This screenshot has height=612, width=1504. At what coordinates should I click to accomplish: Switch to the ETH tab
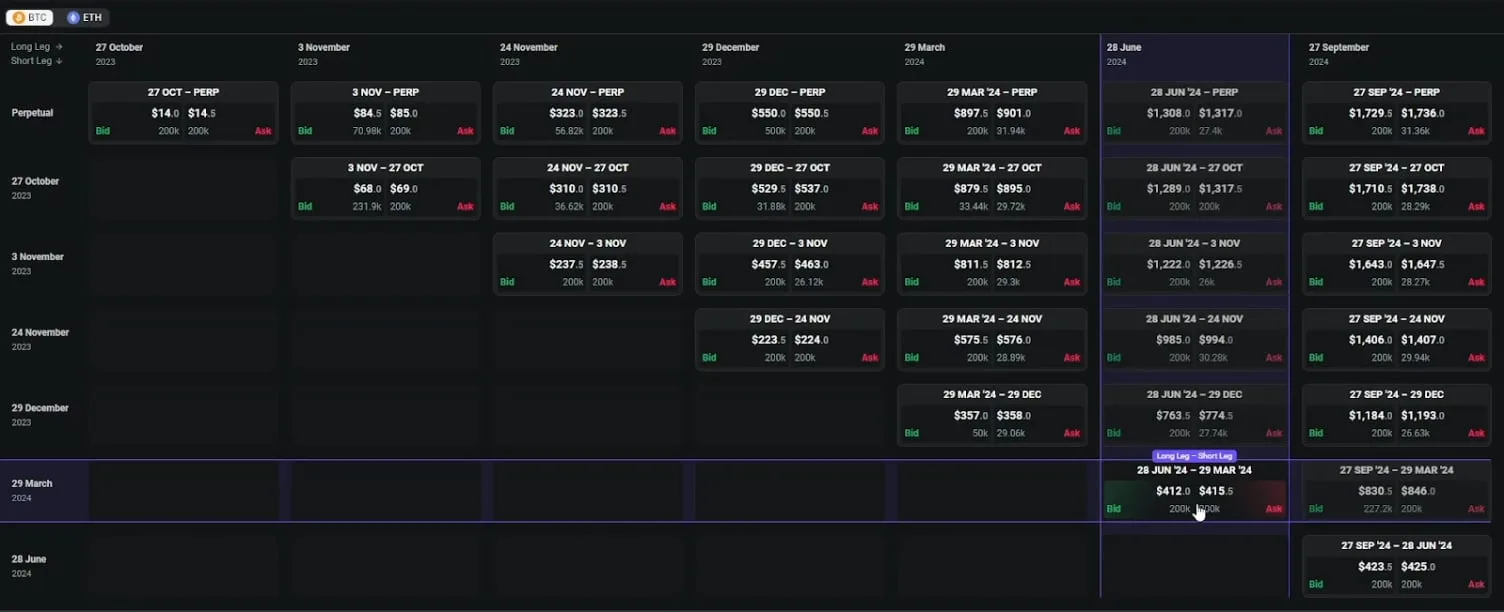coord(84,18)
